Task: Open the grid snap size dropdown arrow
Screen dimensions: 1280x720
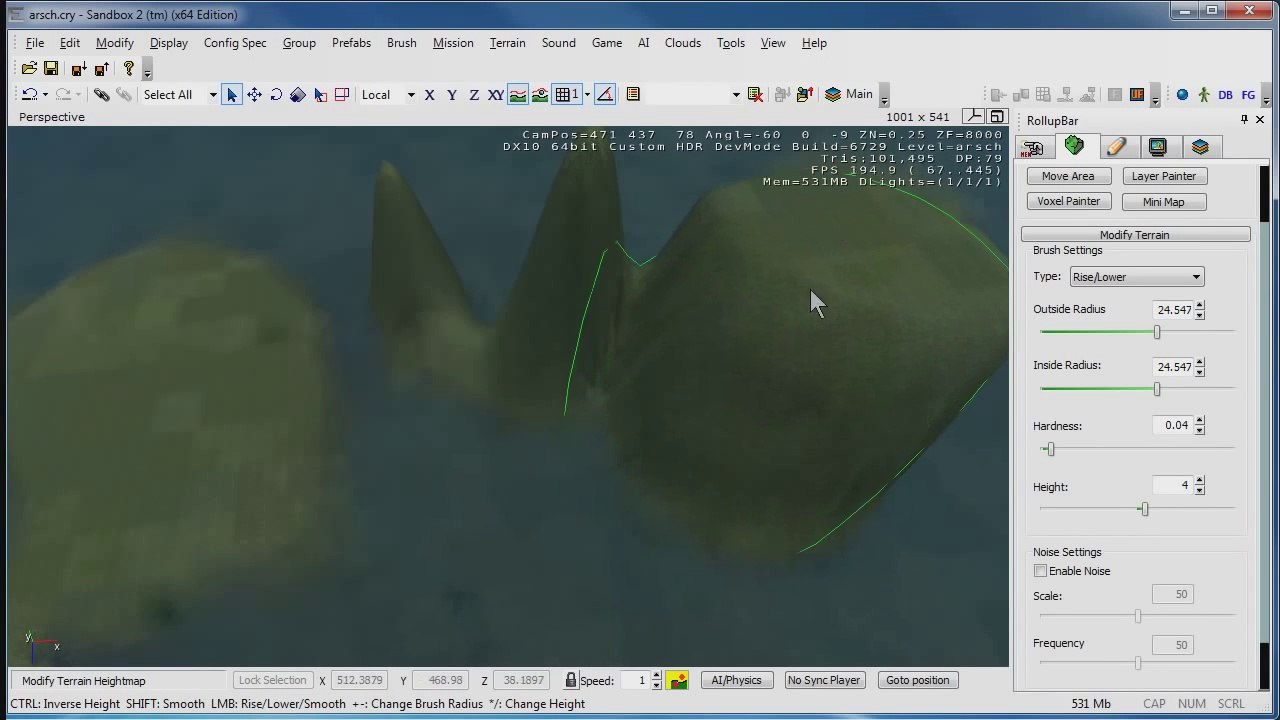Action: 587,95
